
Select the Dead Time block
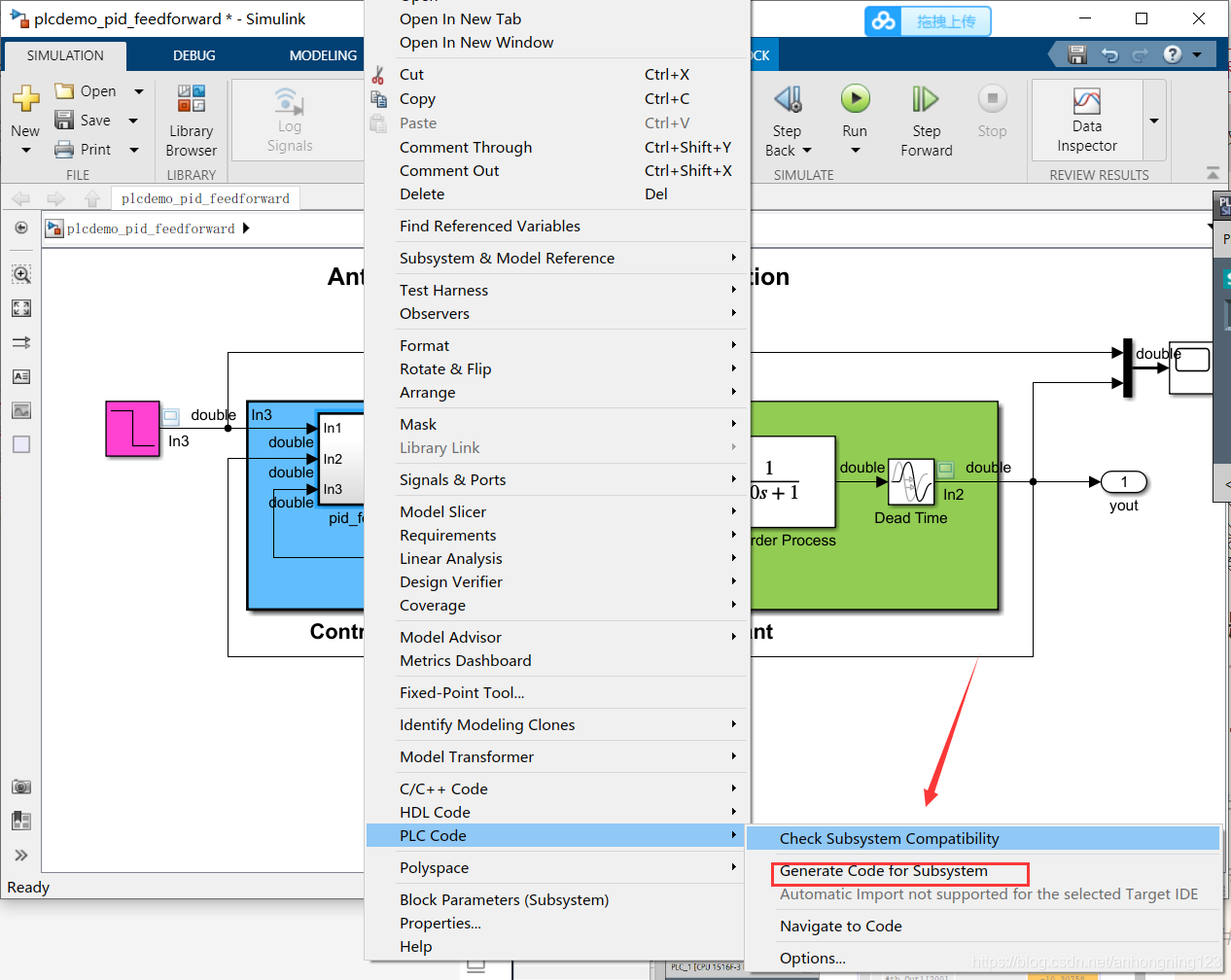[x=911, y=482]
